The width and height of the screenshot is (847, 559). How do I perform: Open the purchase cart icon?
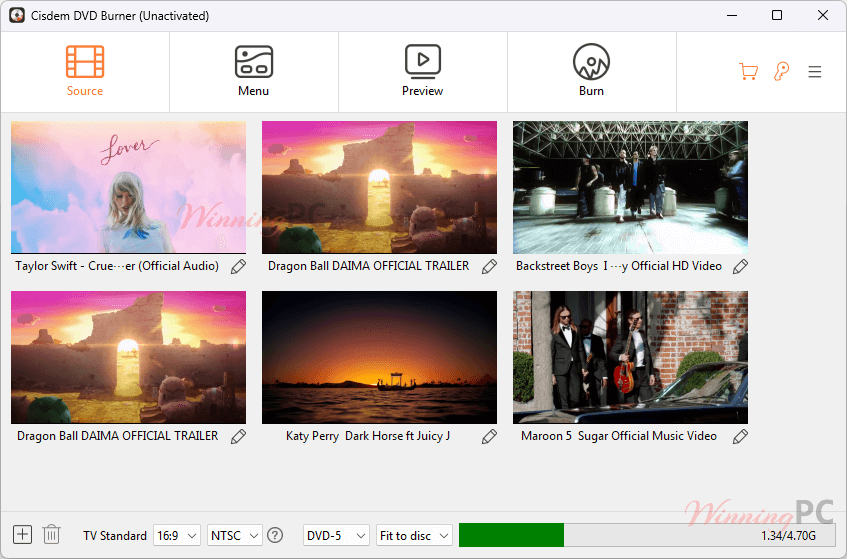click(748, 71)
